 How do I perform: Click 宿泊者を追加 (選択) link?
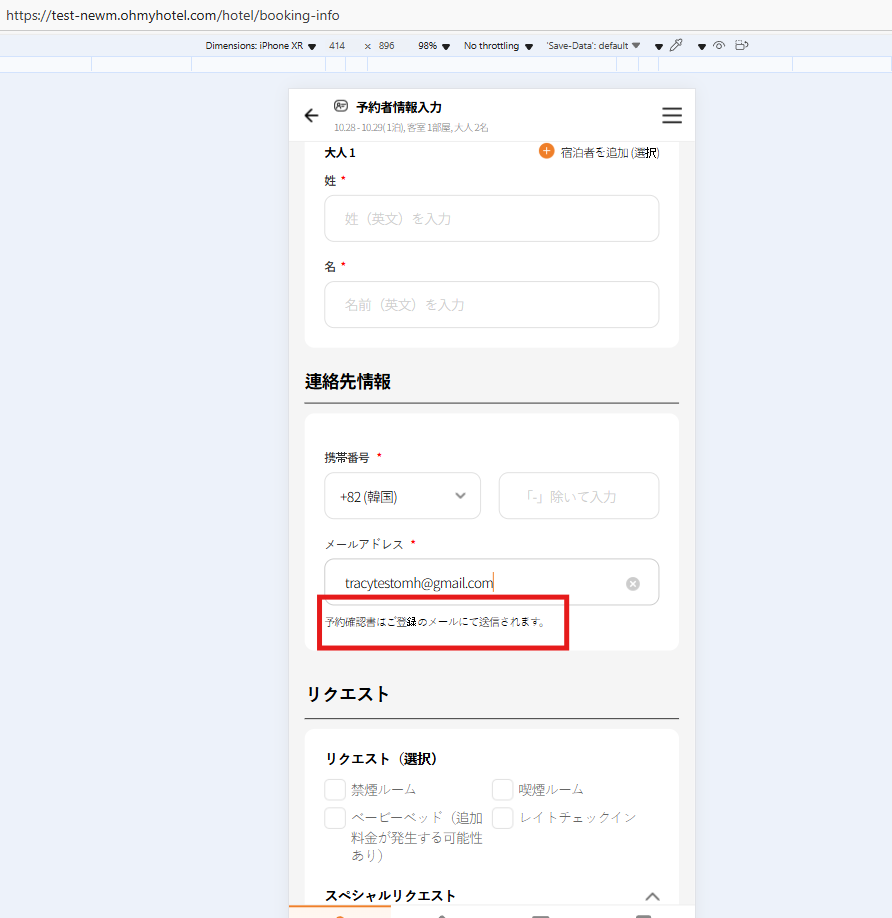(610, 152)
